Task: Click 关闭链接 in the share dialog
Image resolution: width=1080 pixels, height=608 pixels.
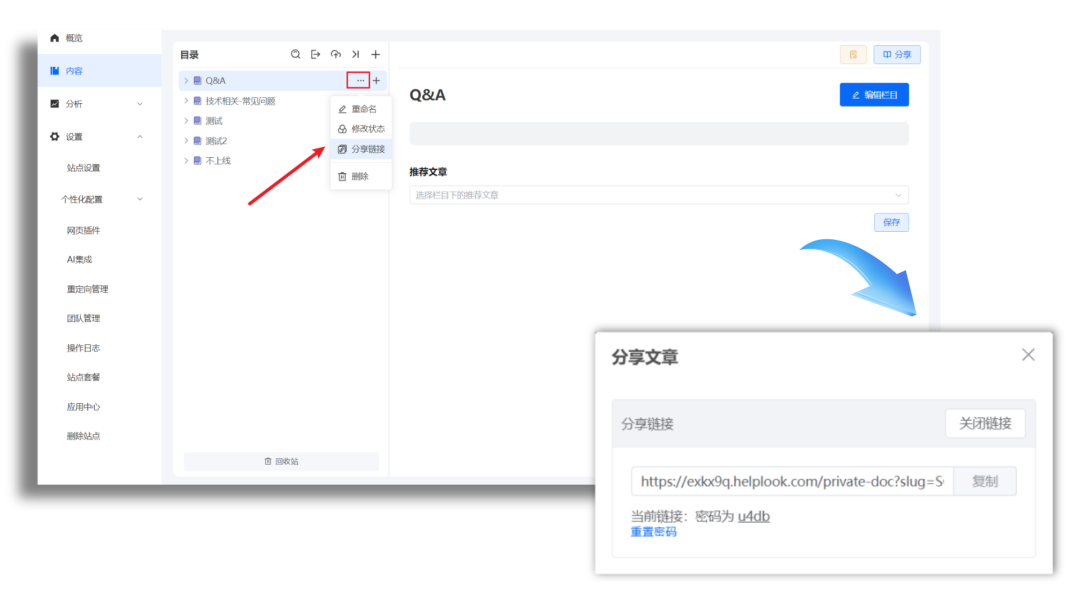Action: pyautogui.click(x=984, y=423)
